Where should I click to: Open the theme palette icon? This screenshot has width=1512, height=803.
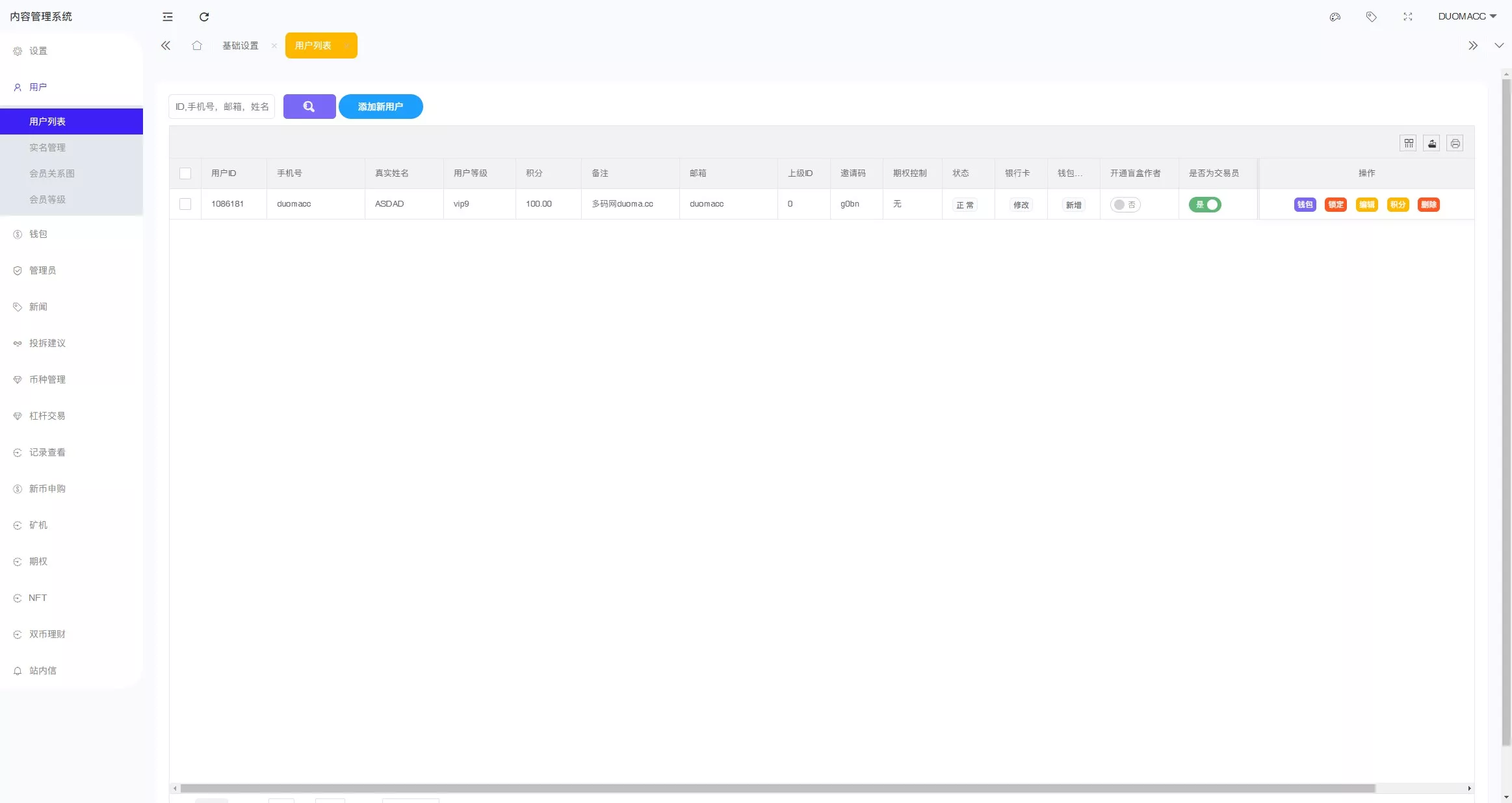click(x=1335, y=17)
